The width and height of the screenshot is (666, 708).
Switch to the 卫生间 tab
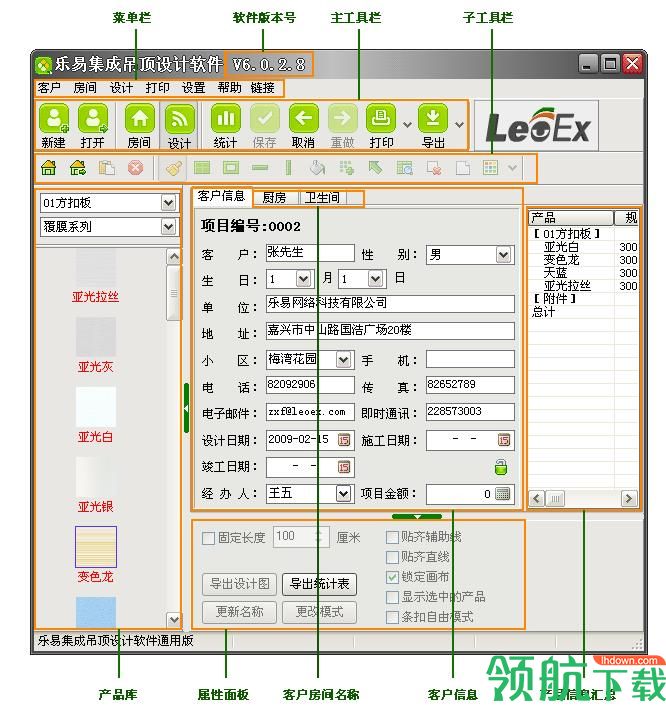click(x=322, y=198)
